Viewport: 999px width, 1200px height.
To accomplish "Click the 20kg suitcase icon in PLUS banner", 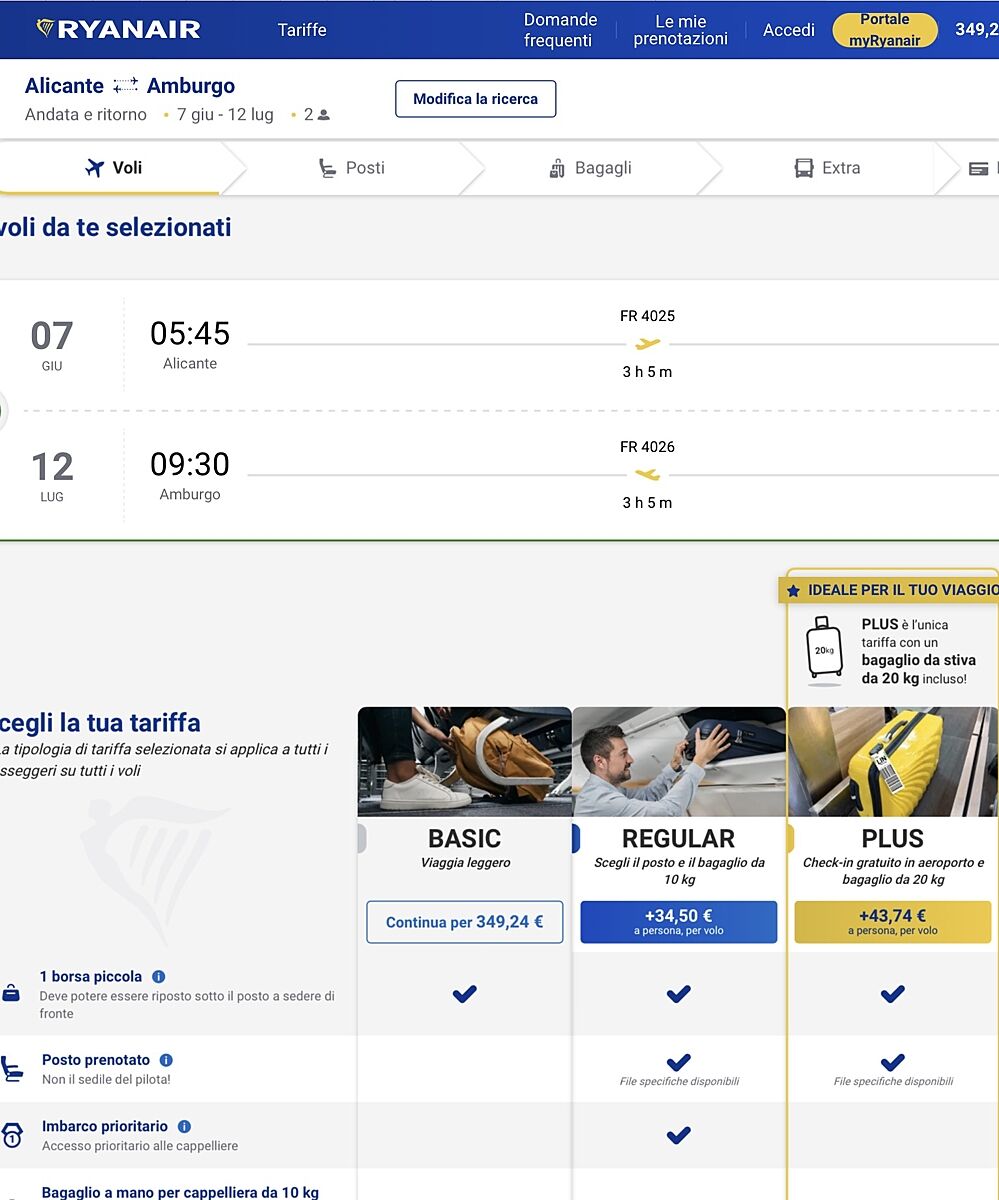I will 825,650.
